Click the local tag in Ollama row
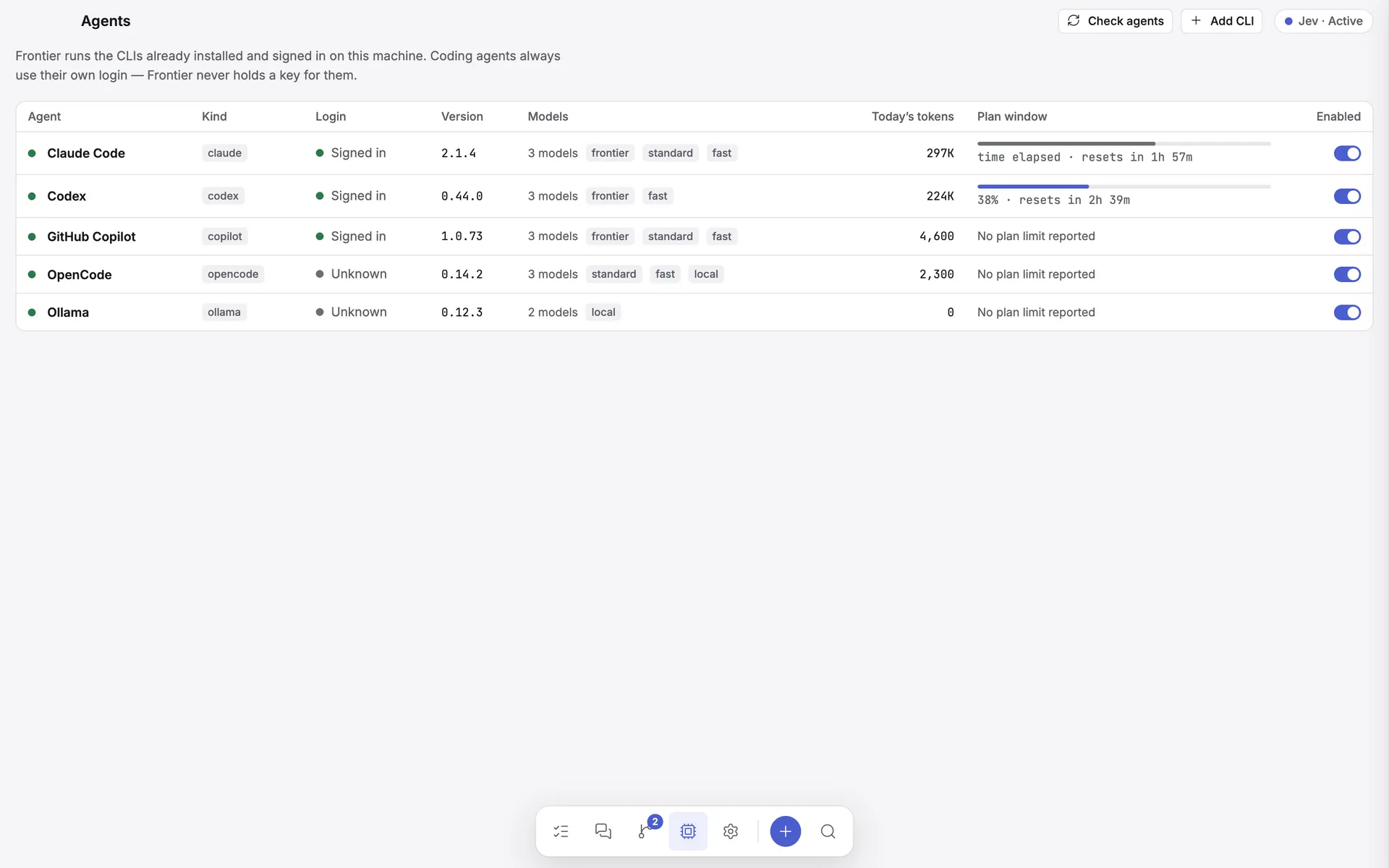Screen dimensions: 1389x868 (603, 312)
